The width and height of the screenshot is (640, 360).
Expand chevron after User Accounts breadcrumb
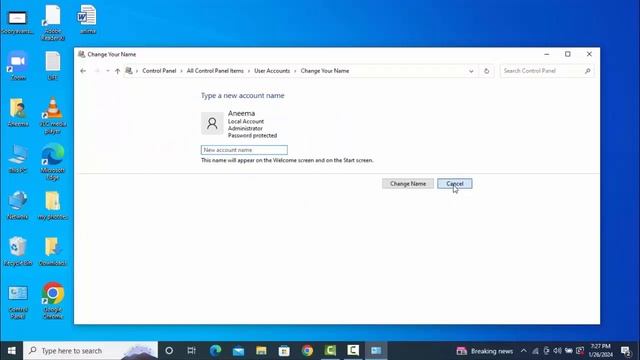(x=295, y=71)
